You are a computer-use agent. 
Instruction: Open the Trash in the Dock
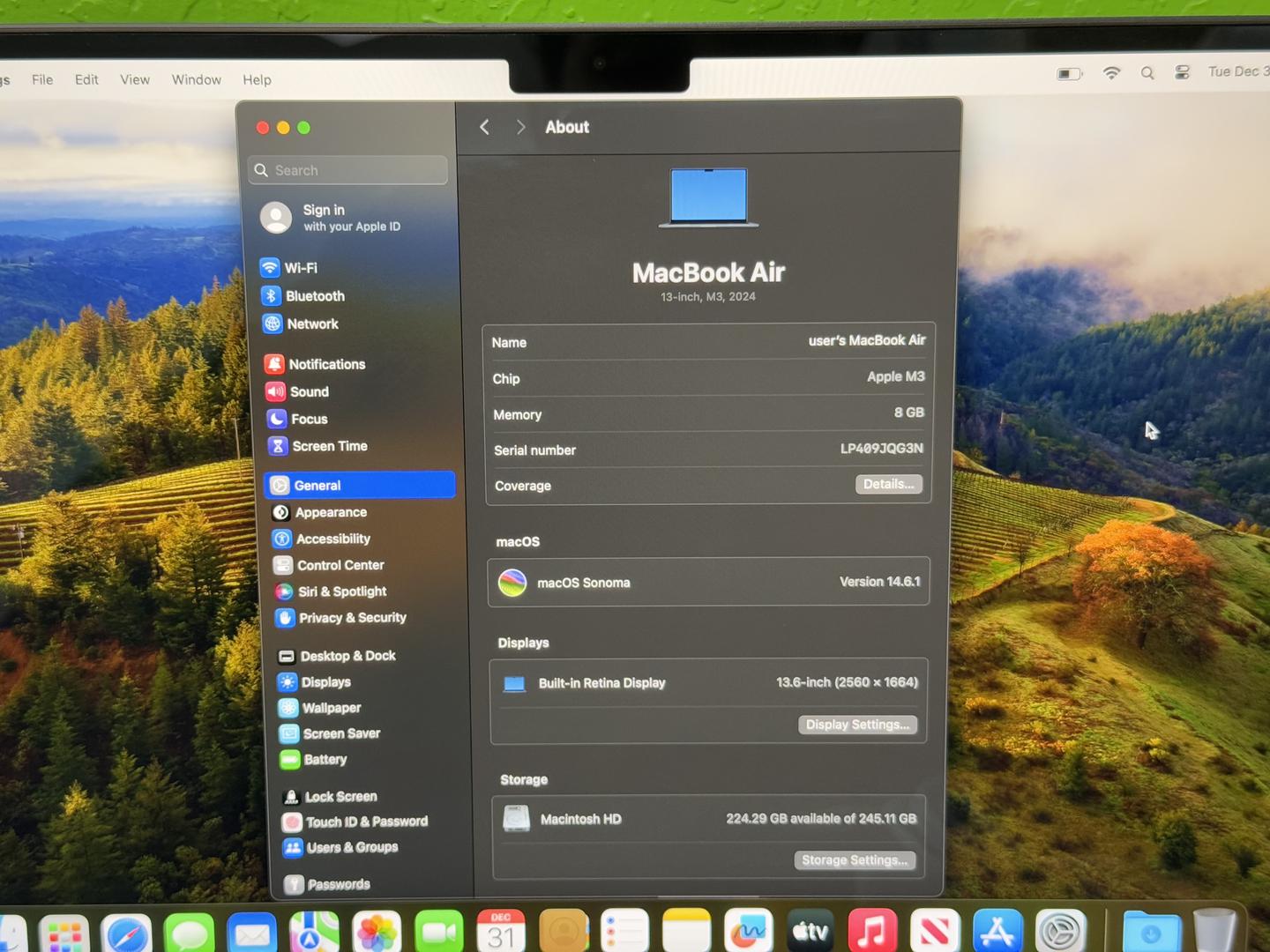click(1214, 931)
